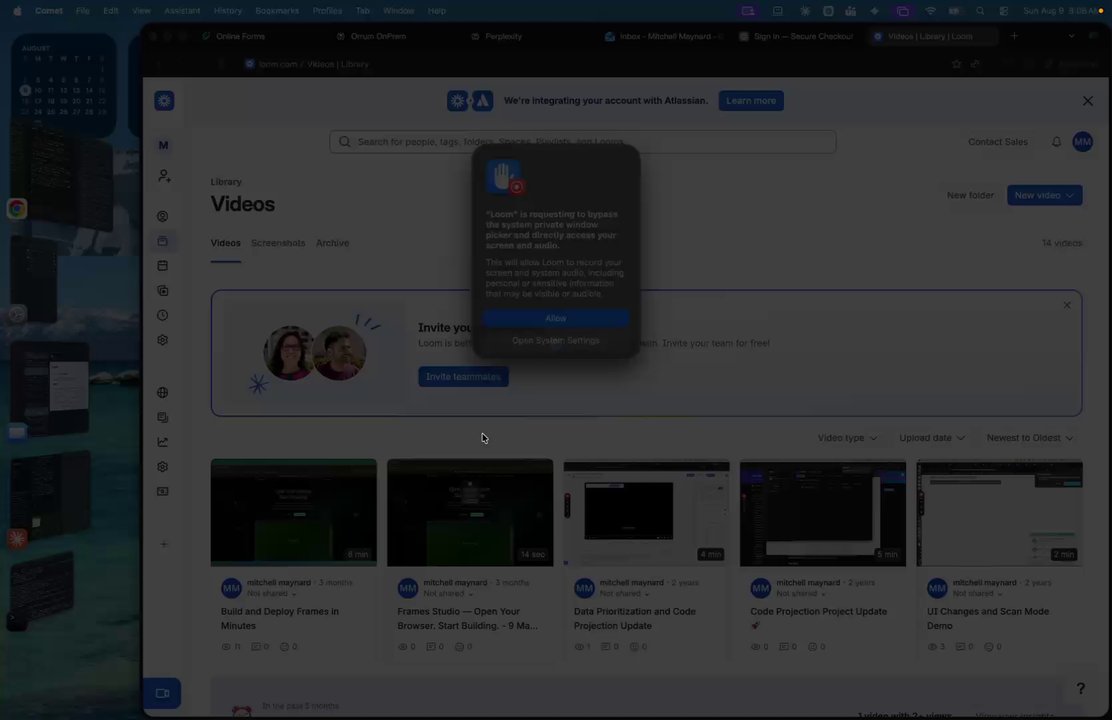Open the globe icon in the sidebar
The height and width of the screenshot is (720, 1112).
162,392
